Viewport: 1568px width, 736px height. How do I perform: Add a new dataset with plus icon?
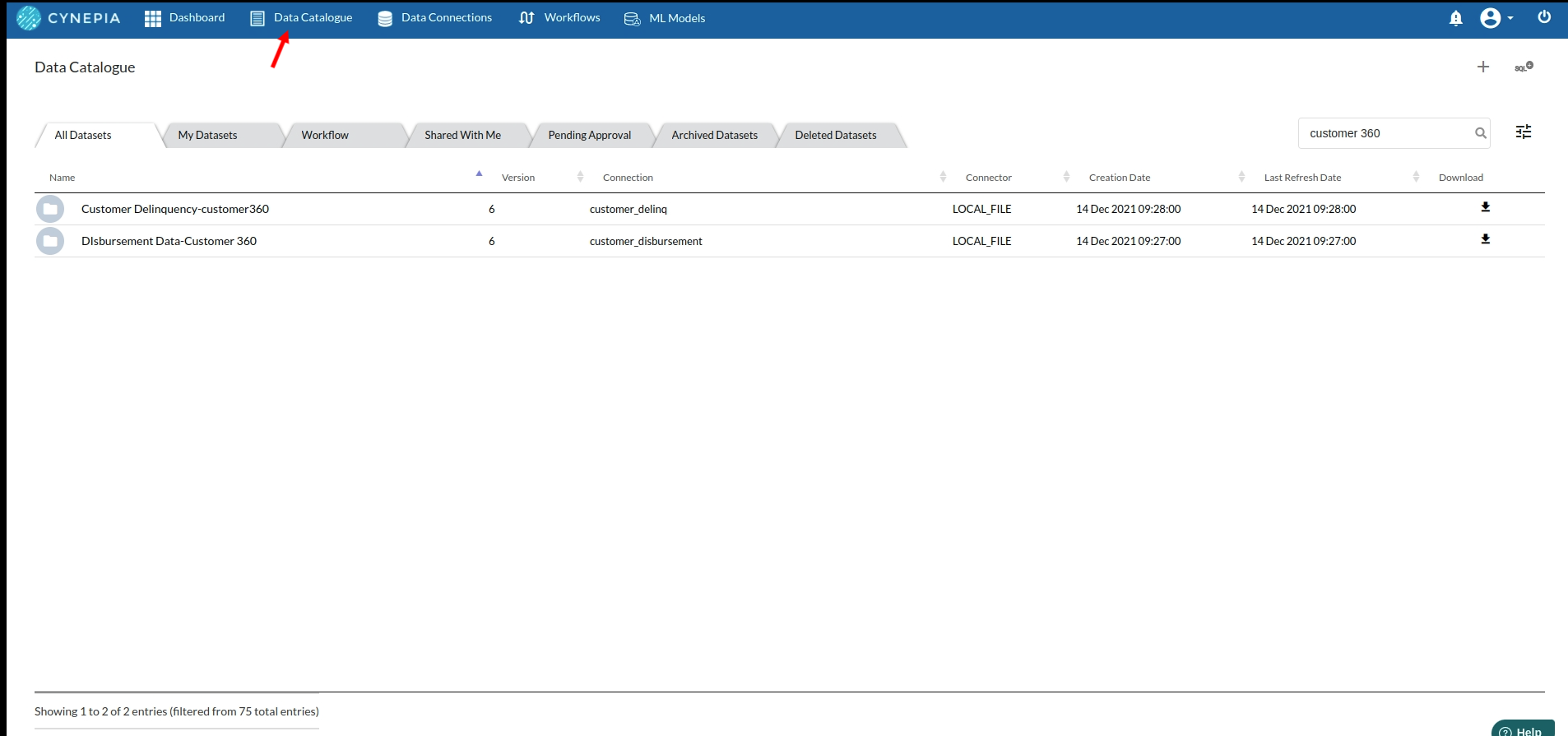(1483, 67)
